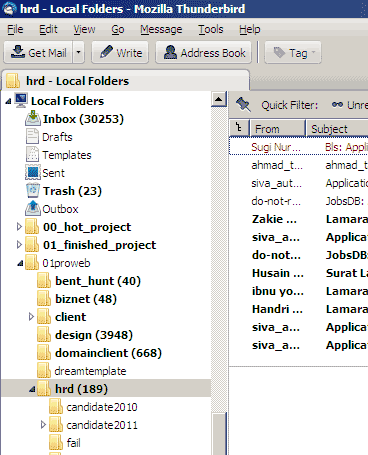Select the hrd (189) folder label
The image size is (368, 455).
point(81,389)
